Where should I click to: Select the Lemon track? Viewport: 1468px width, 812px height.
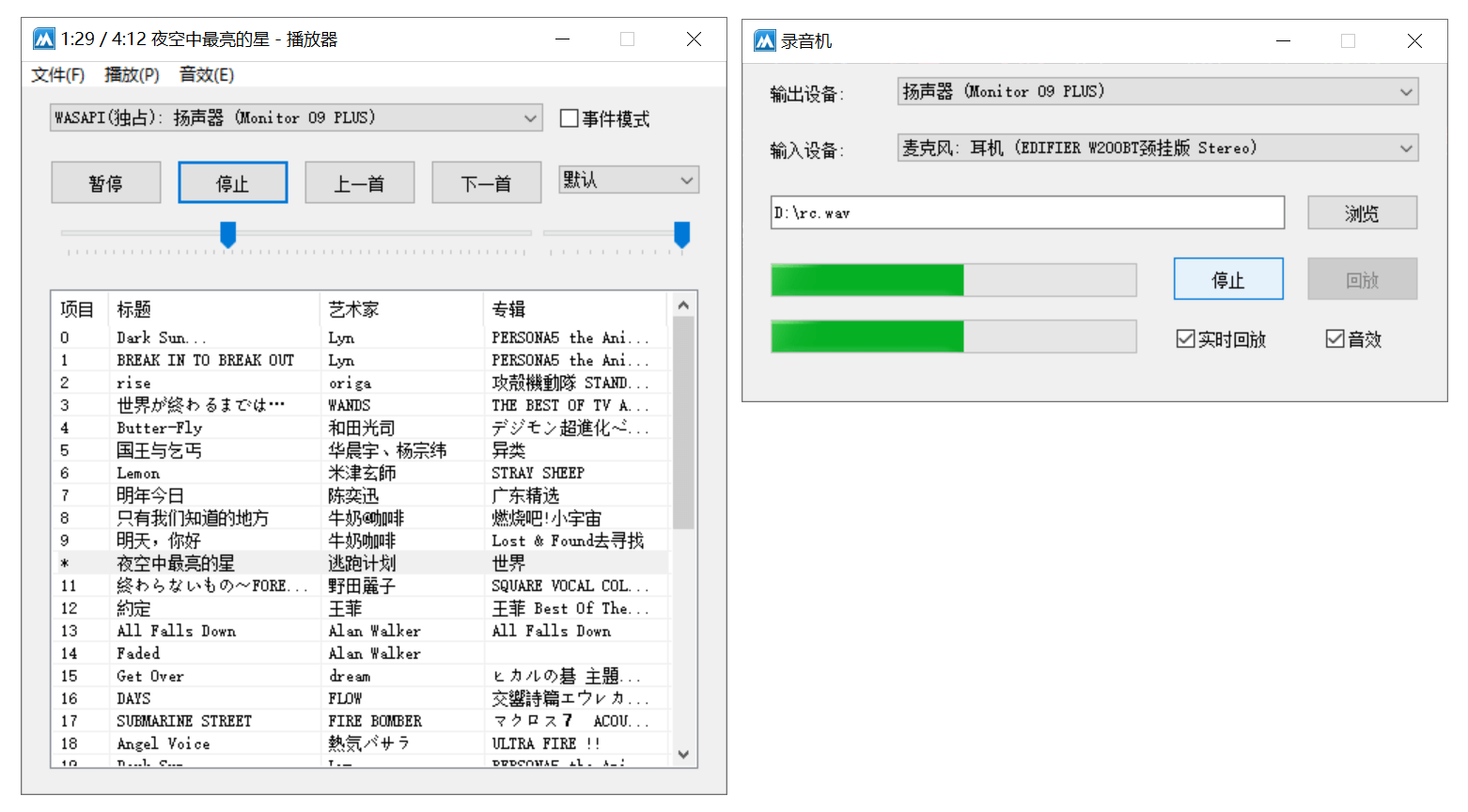coord(138,473)
